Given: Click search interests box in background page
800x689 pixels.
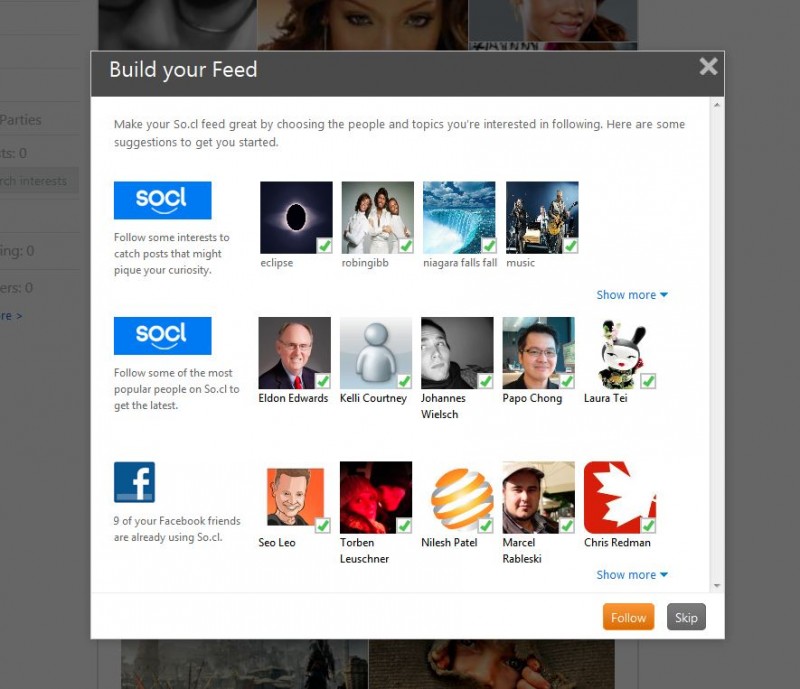Looking at the screenshot, I should click(x=39, y=181).
